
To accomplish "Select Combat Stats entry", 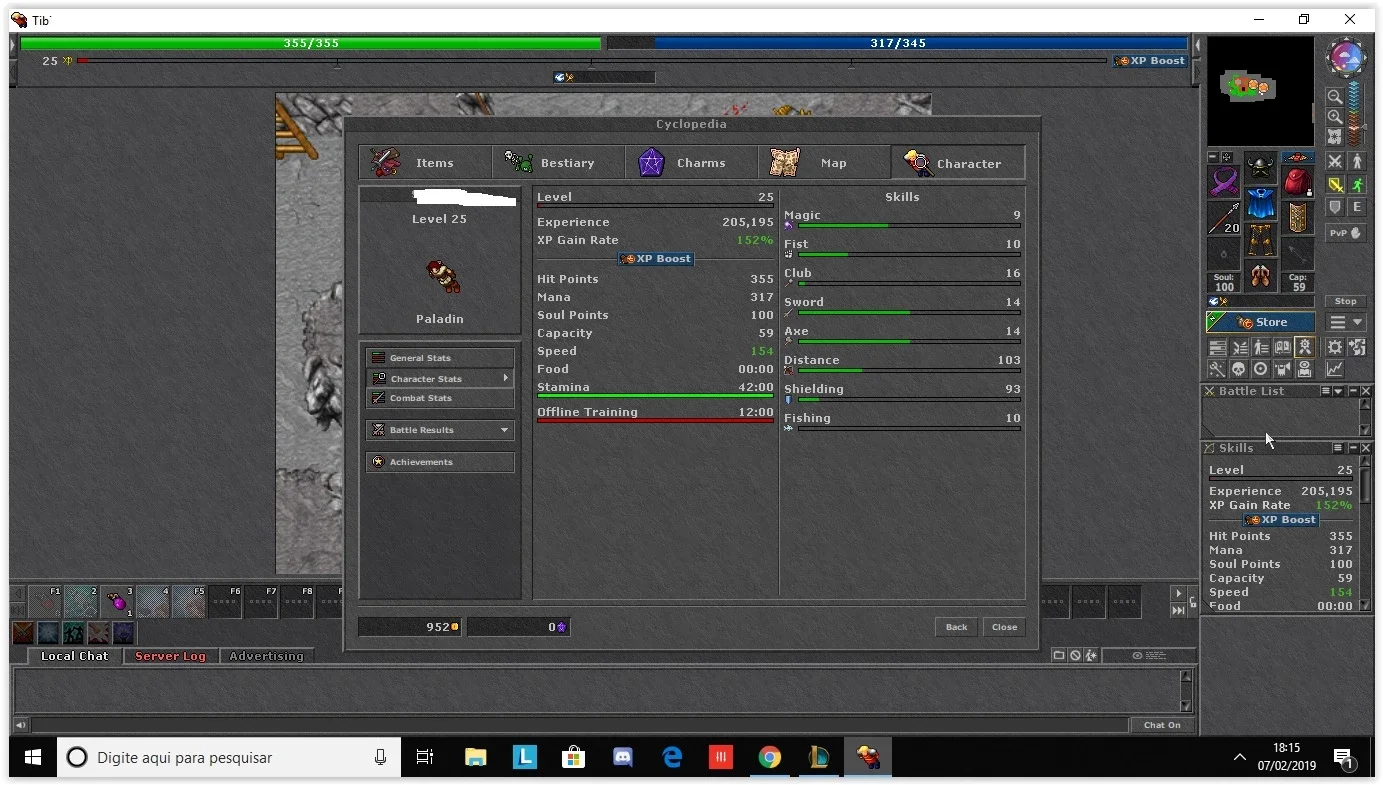I will coord(440,398).
